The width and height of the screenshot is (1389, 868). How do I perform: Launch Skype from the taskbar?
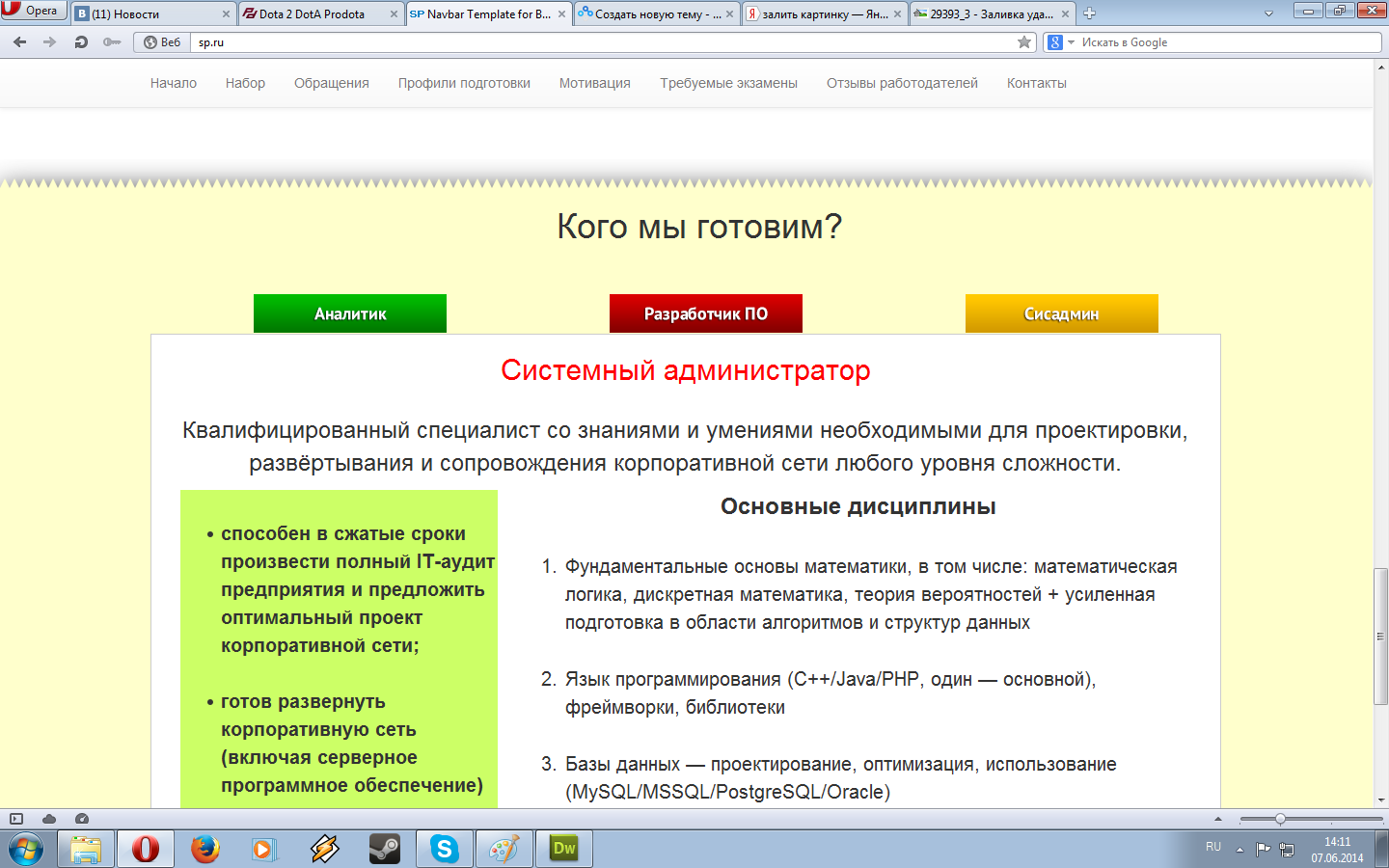tap(444, 849)
